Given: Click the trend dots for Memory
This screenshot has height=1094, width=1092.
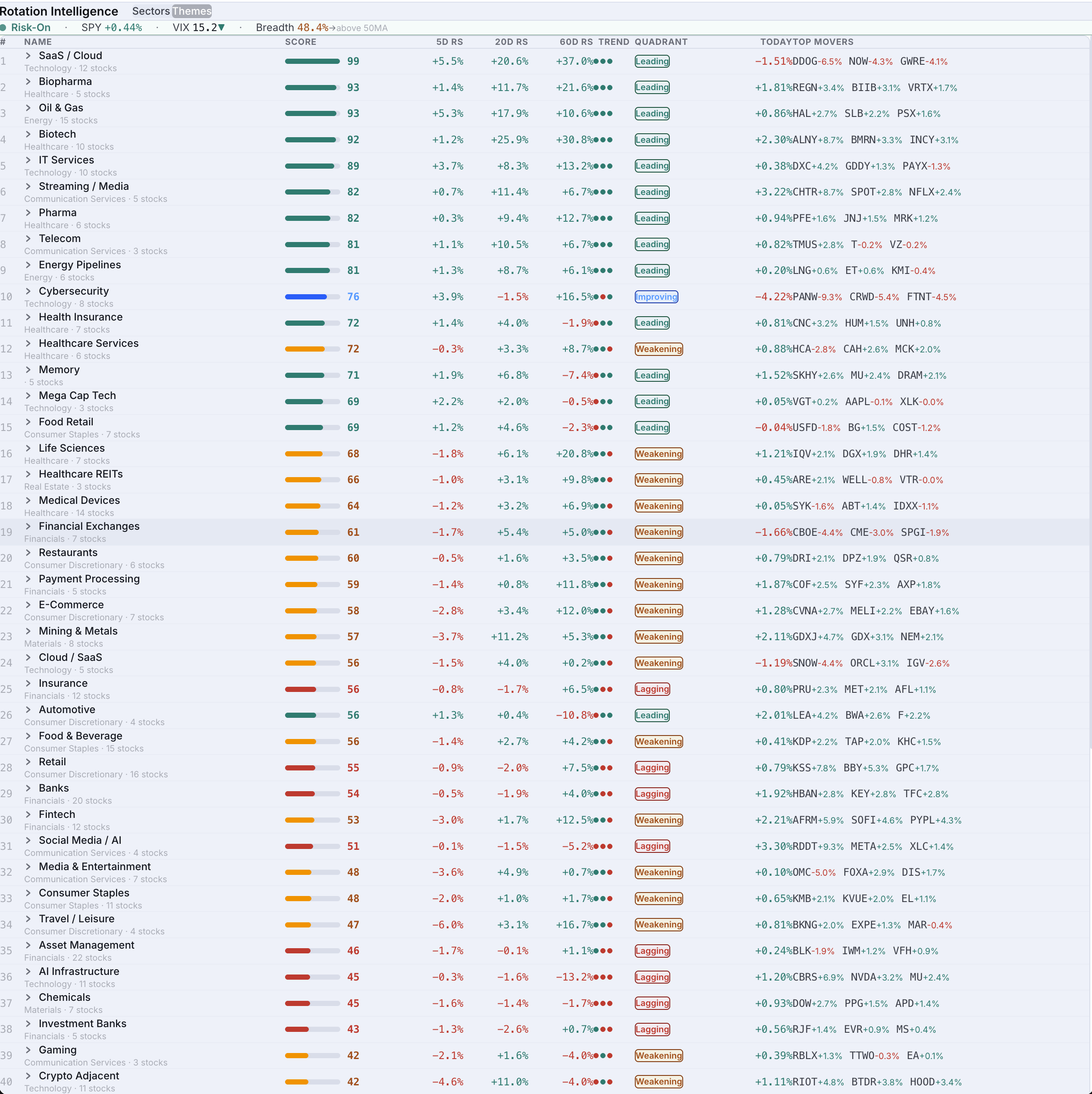Looking at the screenshot, I should coord(603,375).
